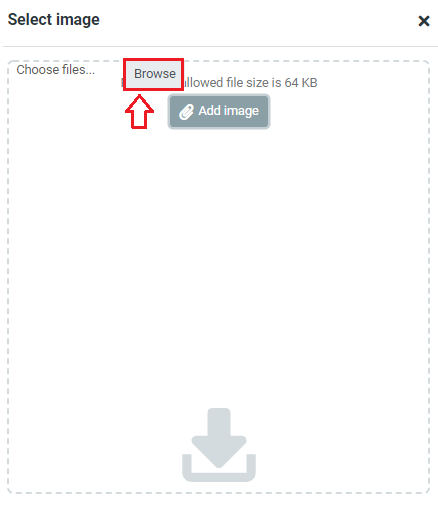Close the Select image dialog
Viewport: 438px width, 509px height.
(424, 21)
